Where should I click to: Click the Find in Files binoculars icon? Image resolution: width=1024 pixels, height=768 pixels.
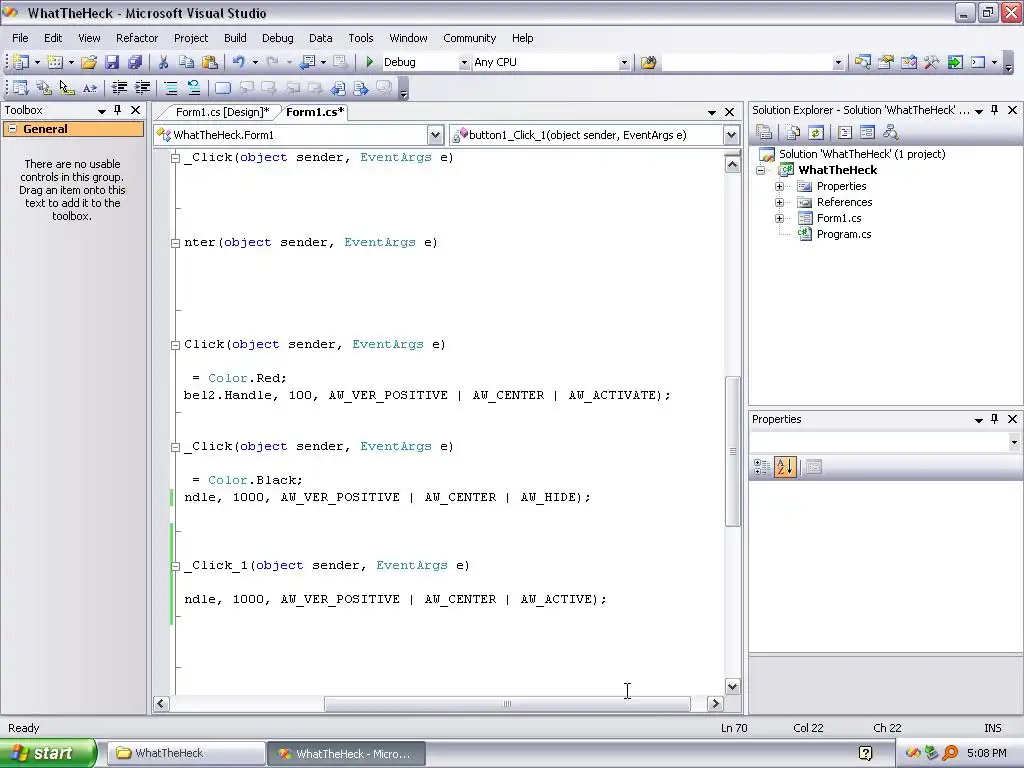[648, 62]
